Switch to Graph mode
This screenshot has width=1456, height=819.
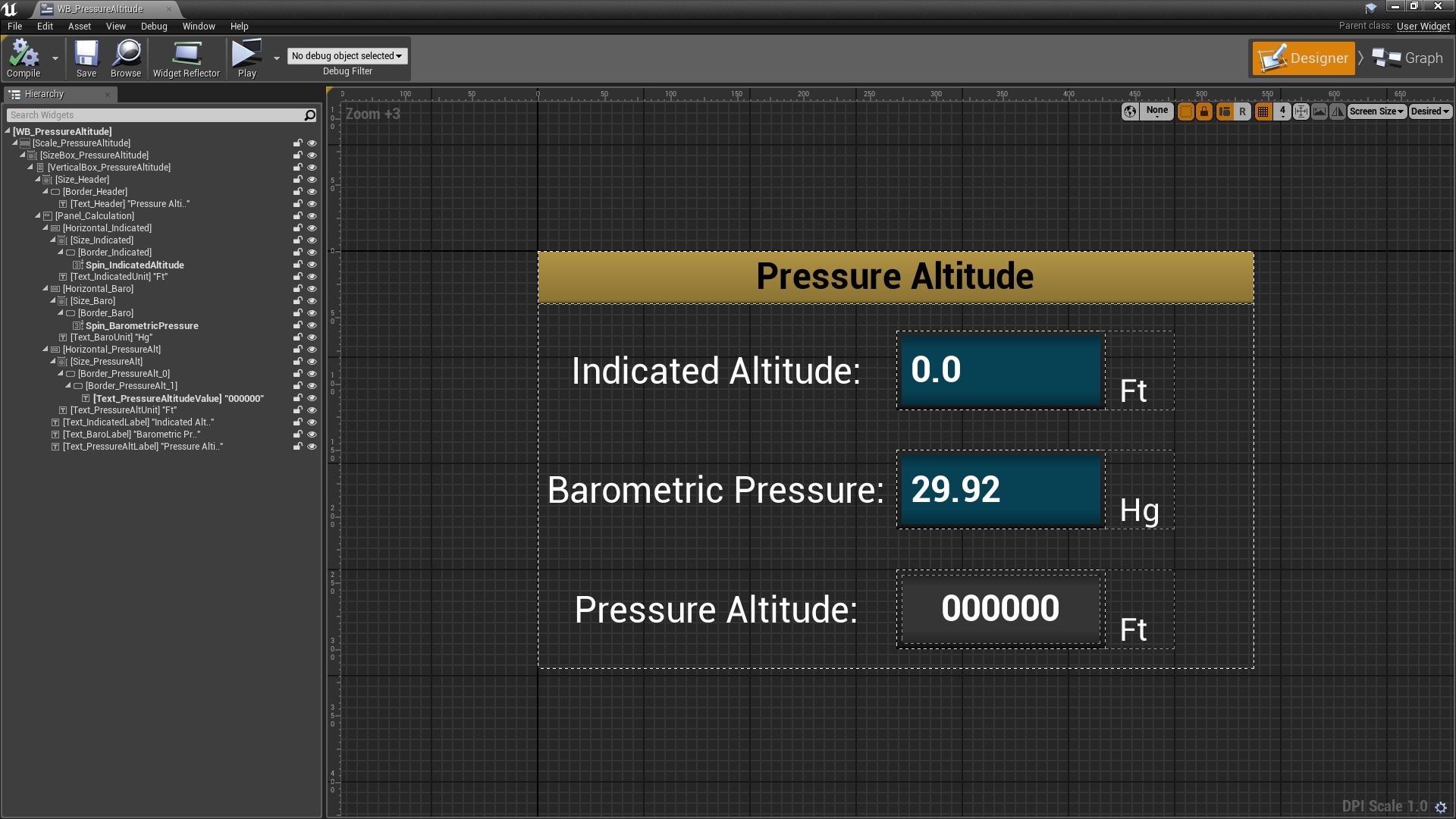[x=1408, y=58]
